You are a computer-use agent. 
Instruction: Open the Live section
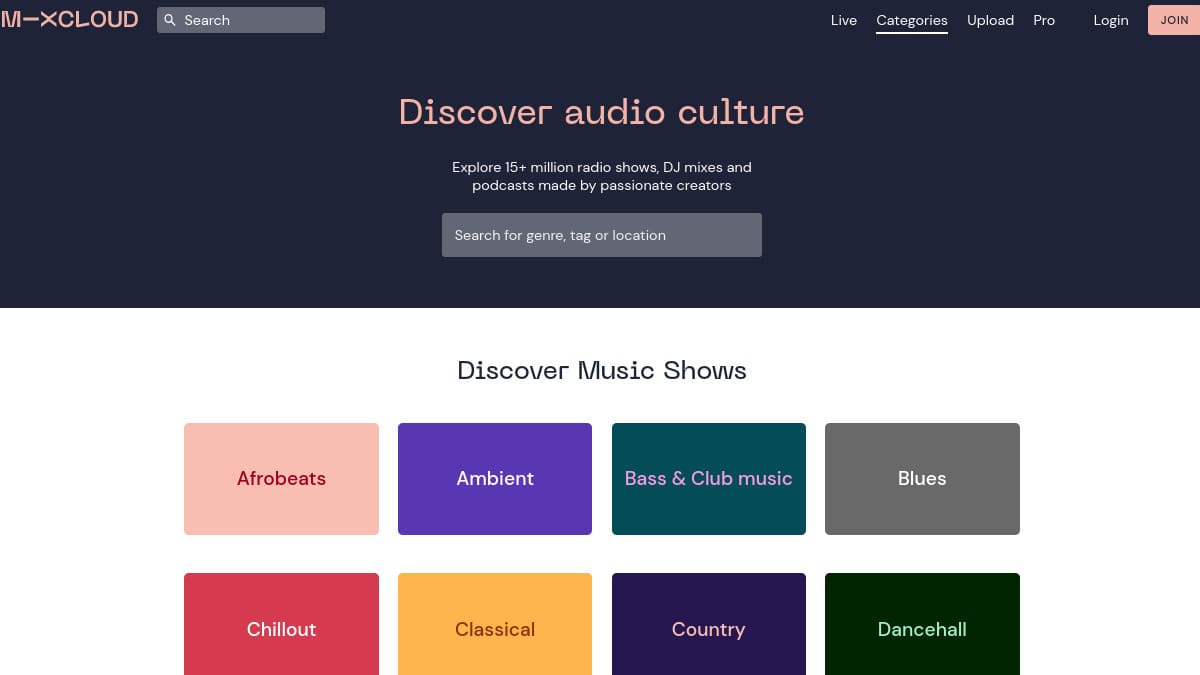point(843,20)
